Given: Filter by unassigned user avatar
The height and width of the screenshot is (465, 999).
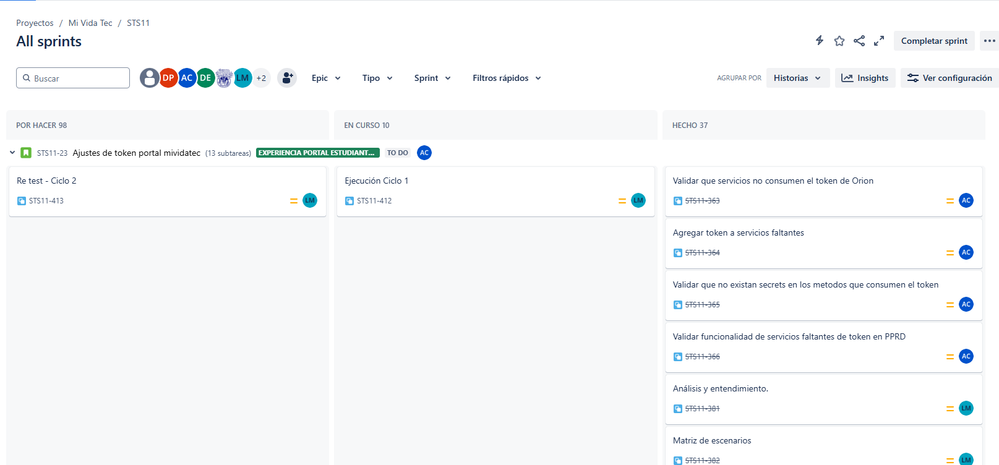Looking at the screenshot, I should pos(150,78).
